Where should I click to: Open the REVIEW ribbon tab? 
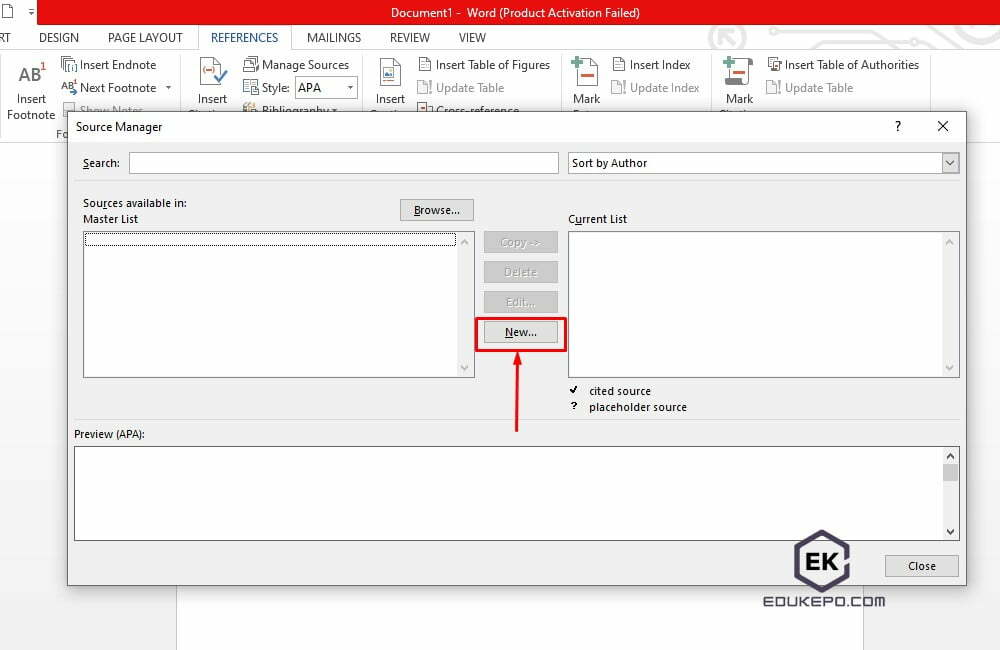(x=409, y=37)
